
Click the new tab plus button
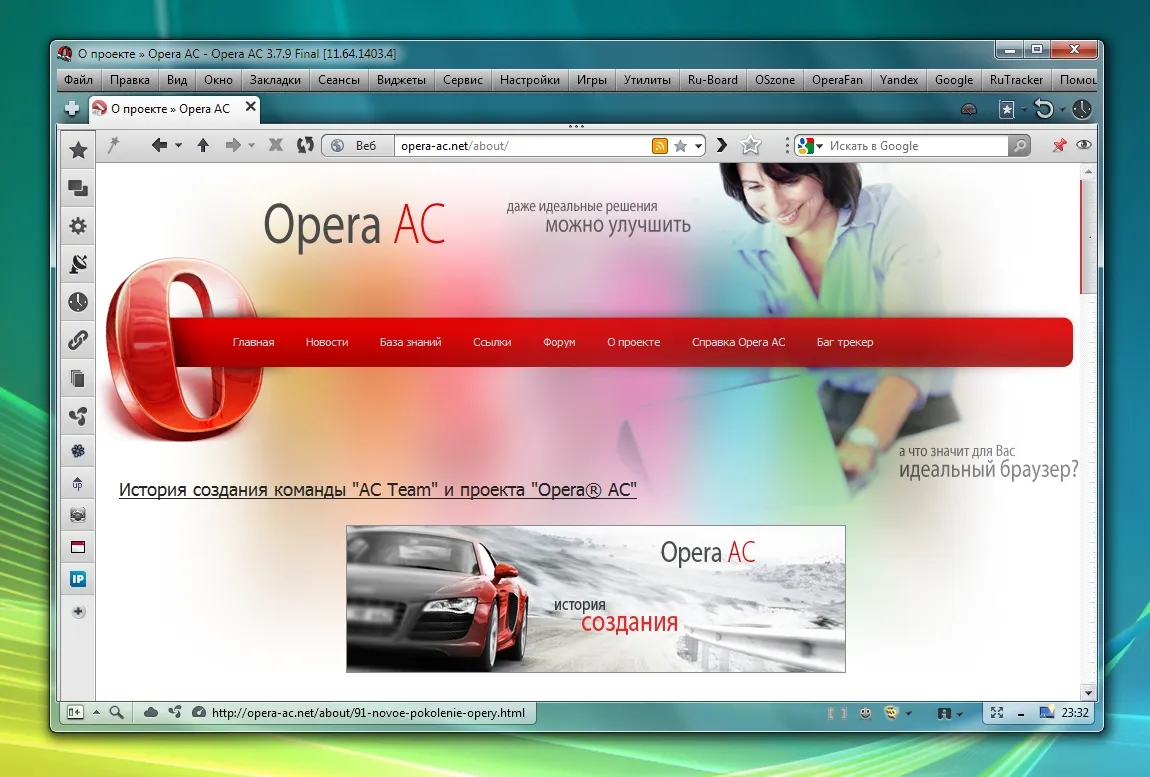pyautogui.click(x=72, y=108)
